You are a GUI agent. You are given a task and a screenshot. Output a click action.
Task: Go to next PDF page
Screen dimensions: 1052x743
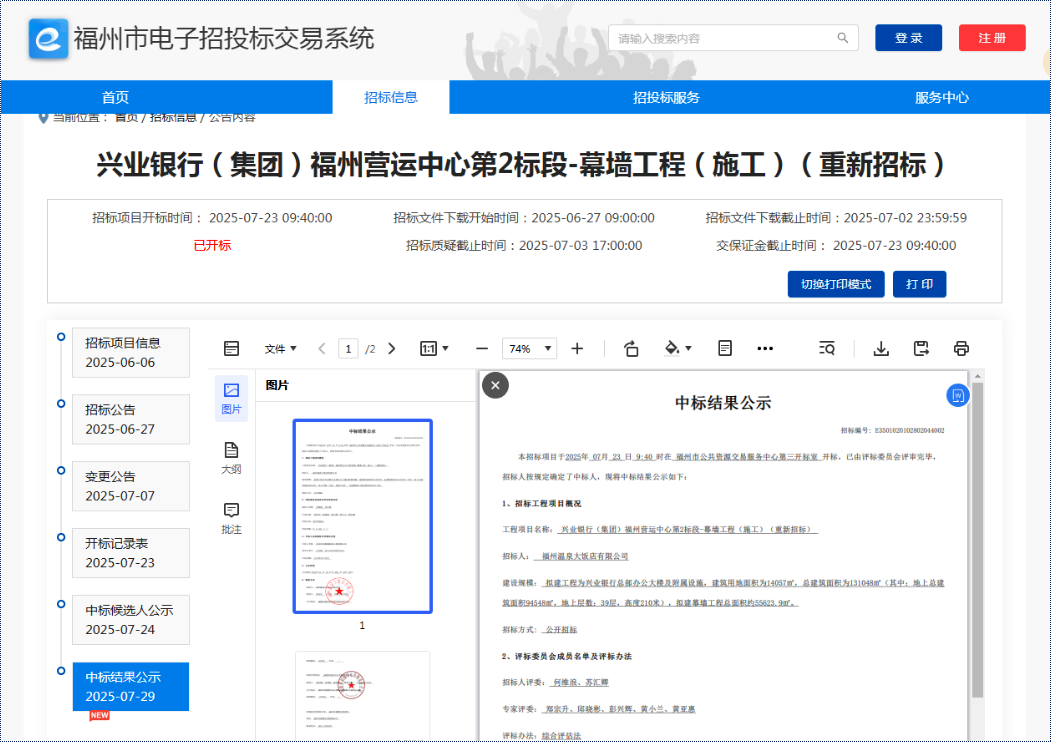pos(392,348)
